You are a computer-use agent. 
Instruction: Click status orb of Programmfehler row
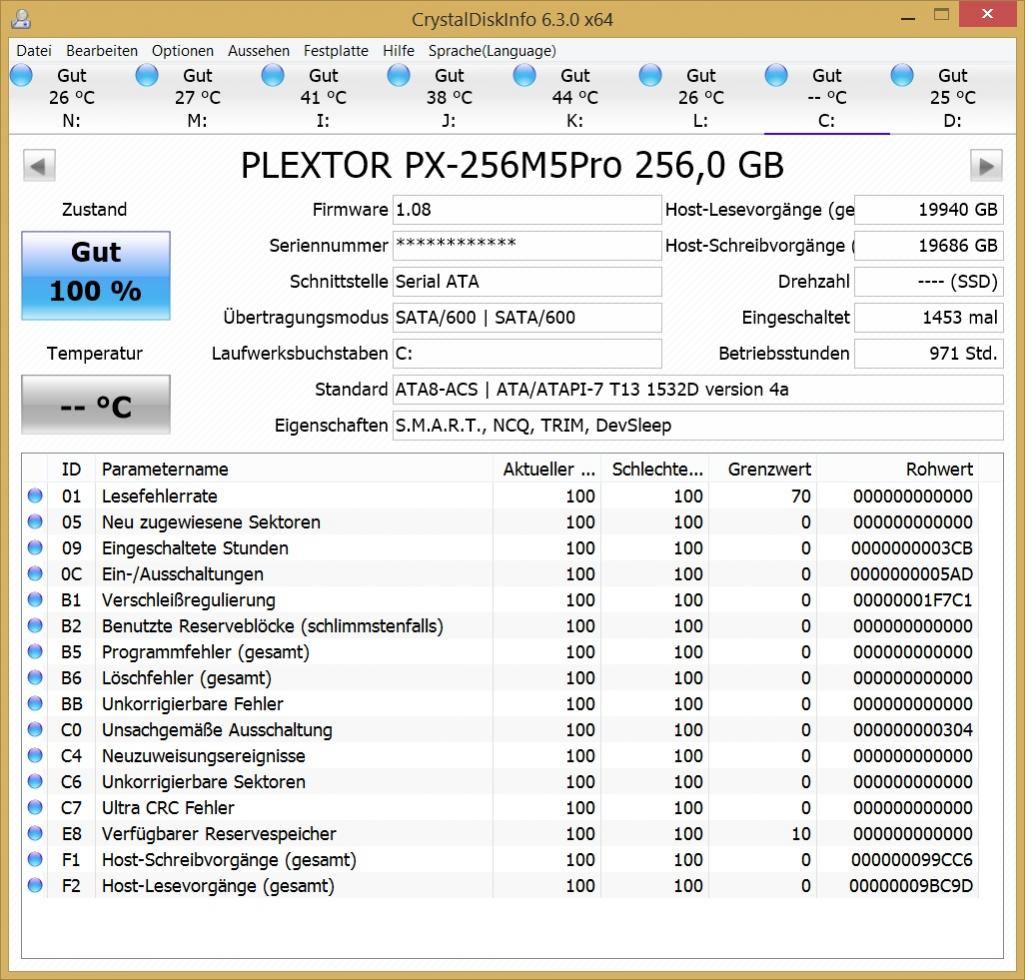coord(35,651)
